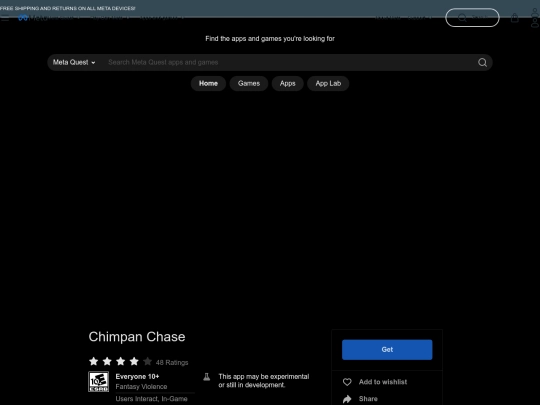Viewport: 540px width, 405px height.
Task: Click the first rating star
Action: click(93, 362)
